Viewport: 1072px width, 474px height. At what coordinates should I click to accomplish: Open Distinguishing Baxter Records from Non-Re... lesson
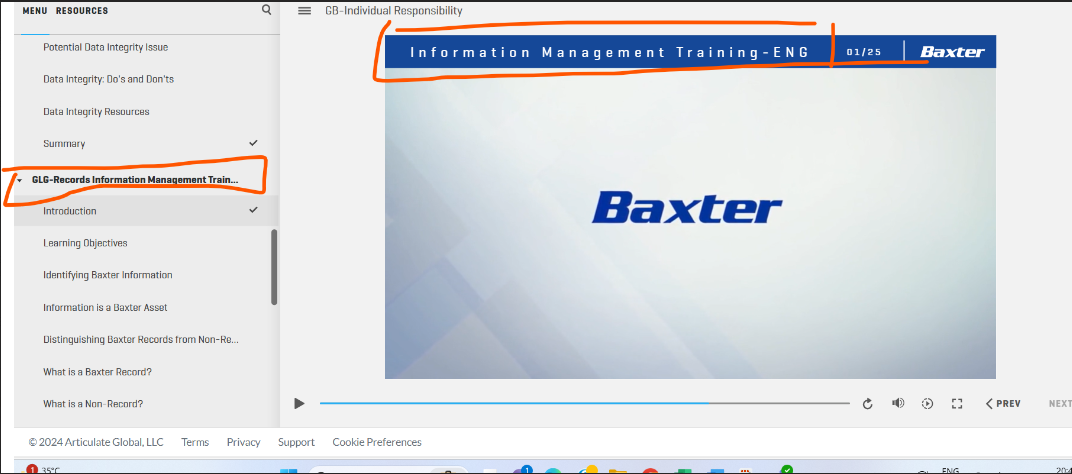pos(141,340)
